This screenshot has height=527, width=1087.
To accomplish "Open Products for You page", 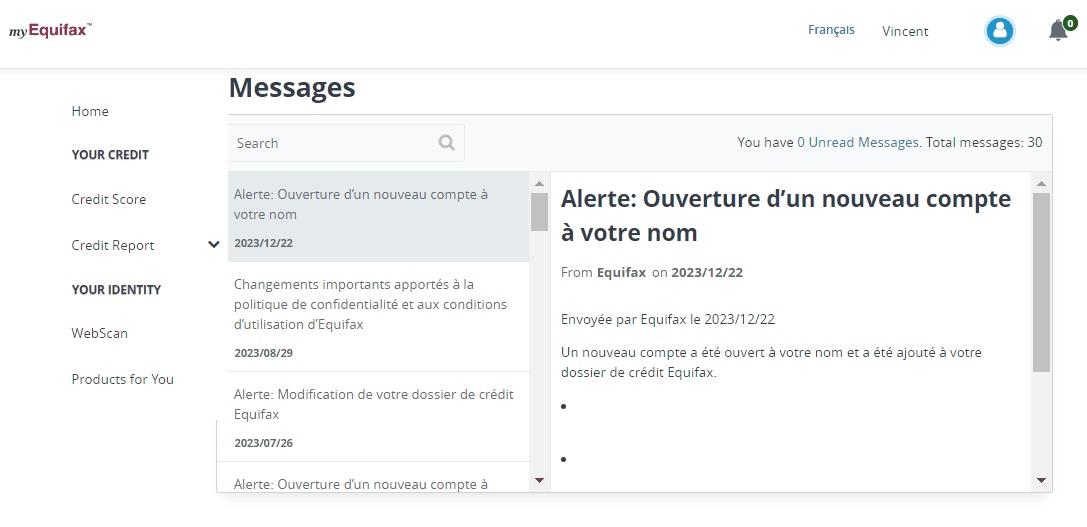I will pyautogui.click(x=123, y=379).
